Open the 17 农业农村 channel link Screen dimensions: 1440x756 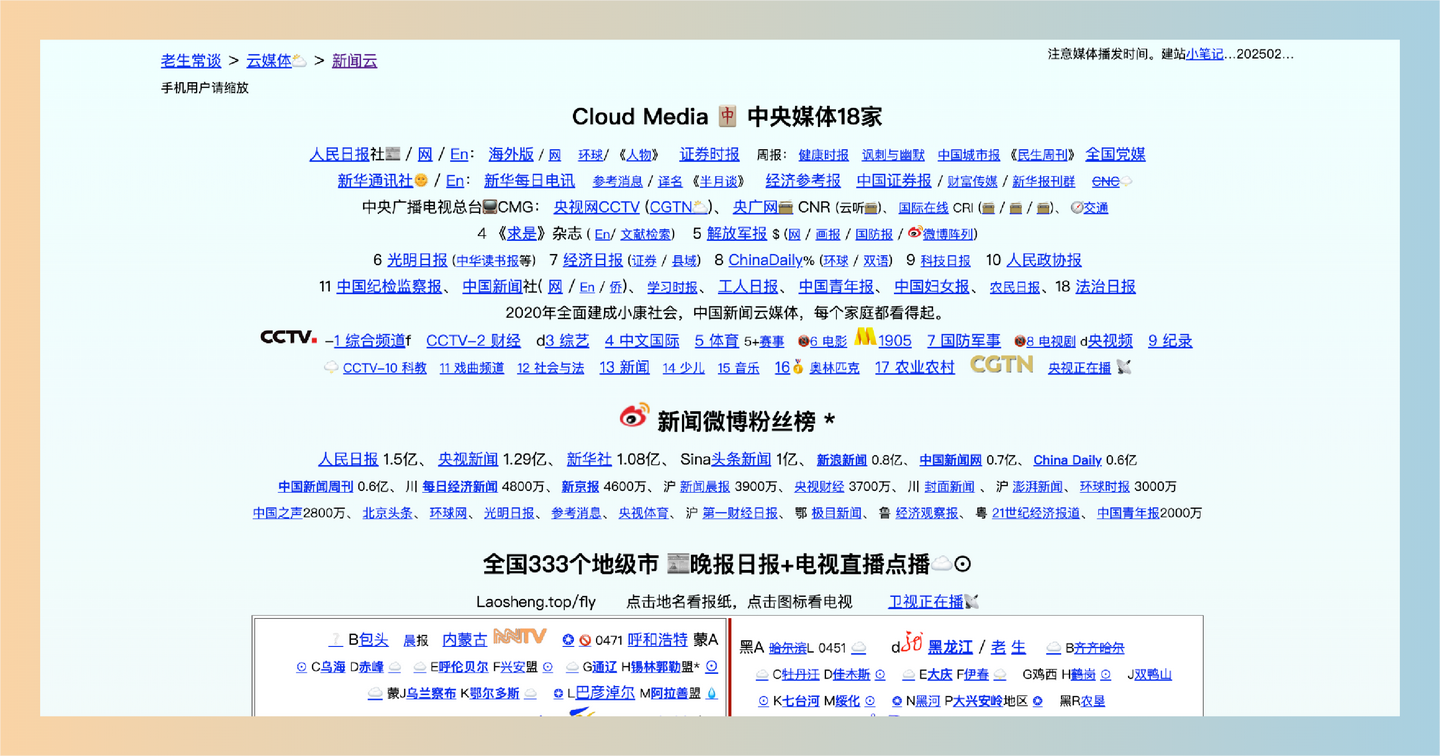(x=915, y=367)
